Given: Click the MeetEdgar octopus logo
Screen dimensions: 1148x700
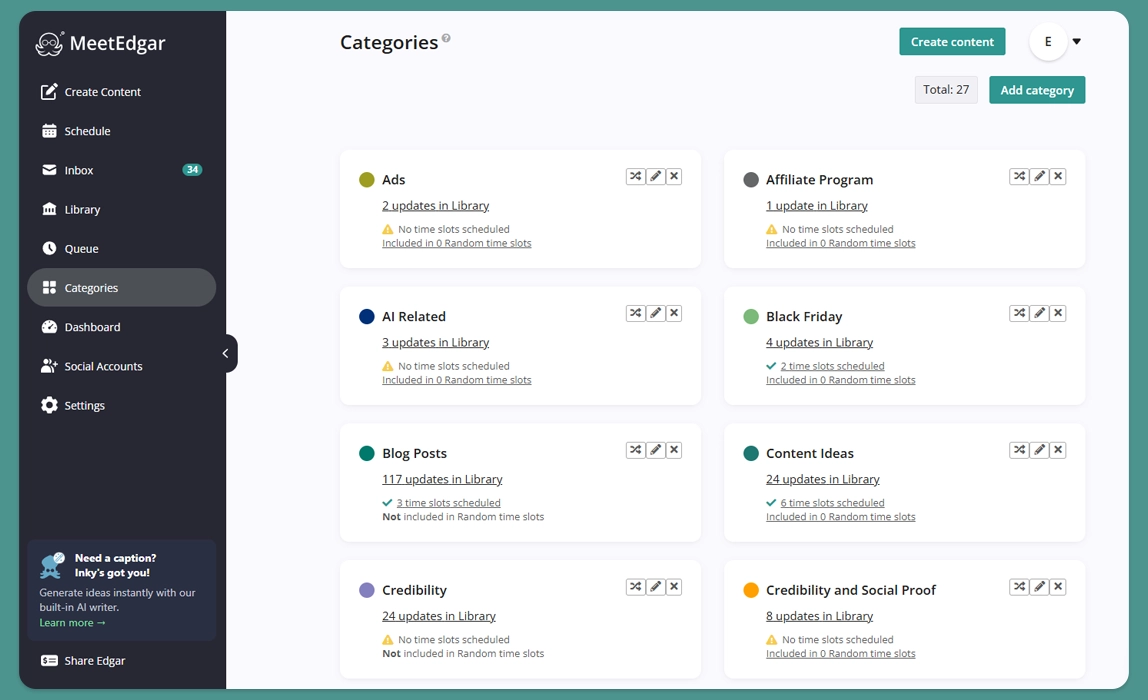Looking at the screenshot, I should click(48, 43).
